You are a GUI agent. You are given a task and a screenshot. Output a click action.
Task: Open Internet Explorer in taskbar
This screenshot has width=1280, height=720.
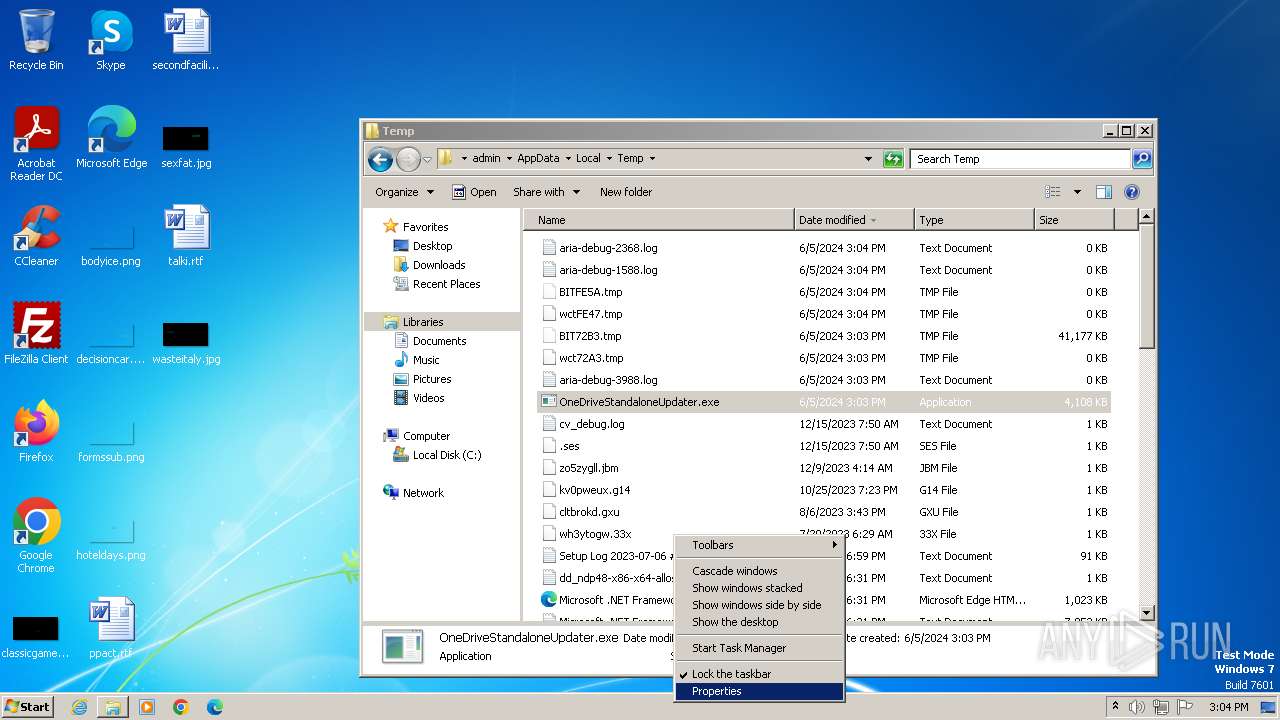coord(79,707)
